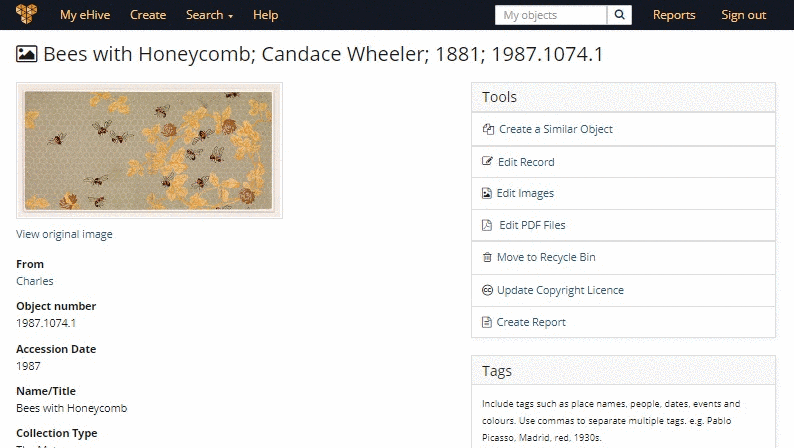Click the Create a Similar Object copy icon

point(488,129)
